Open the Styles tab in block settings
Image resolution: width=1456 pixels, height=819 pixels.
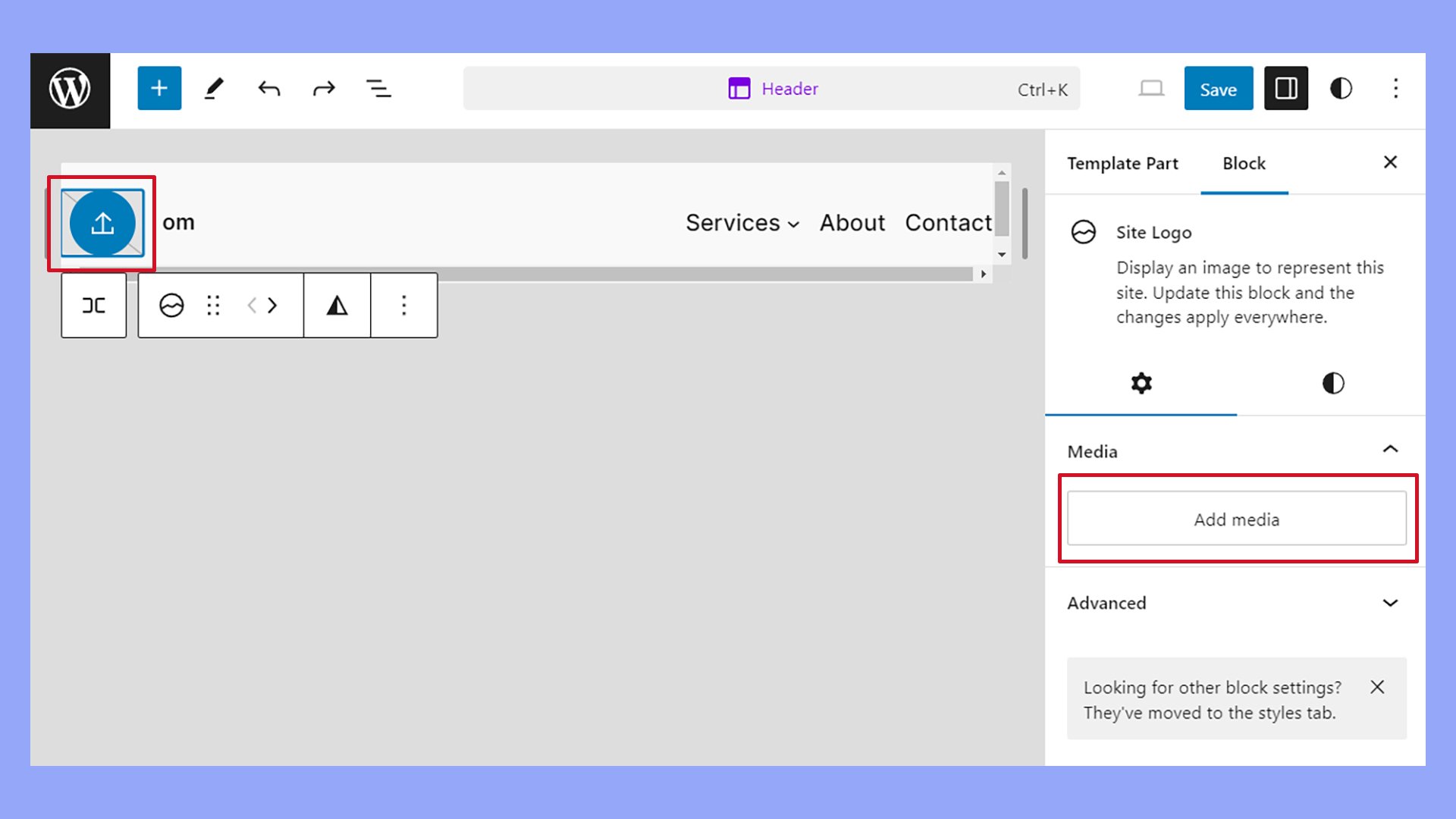point(1332,383)
